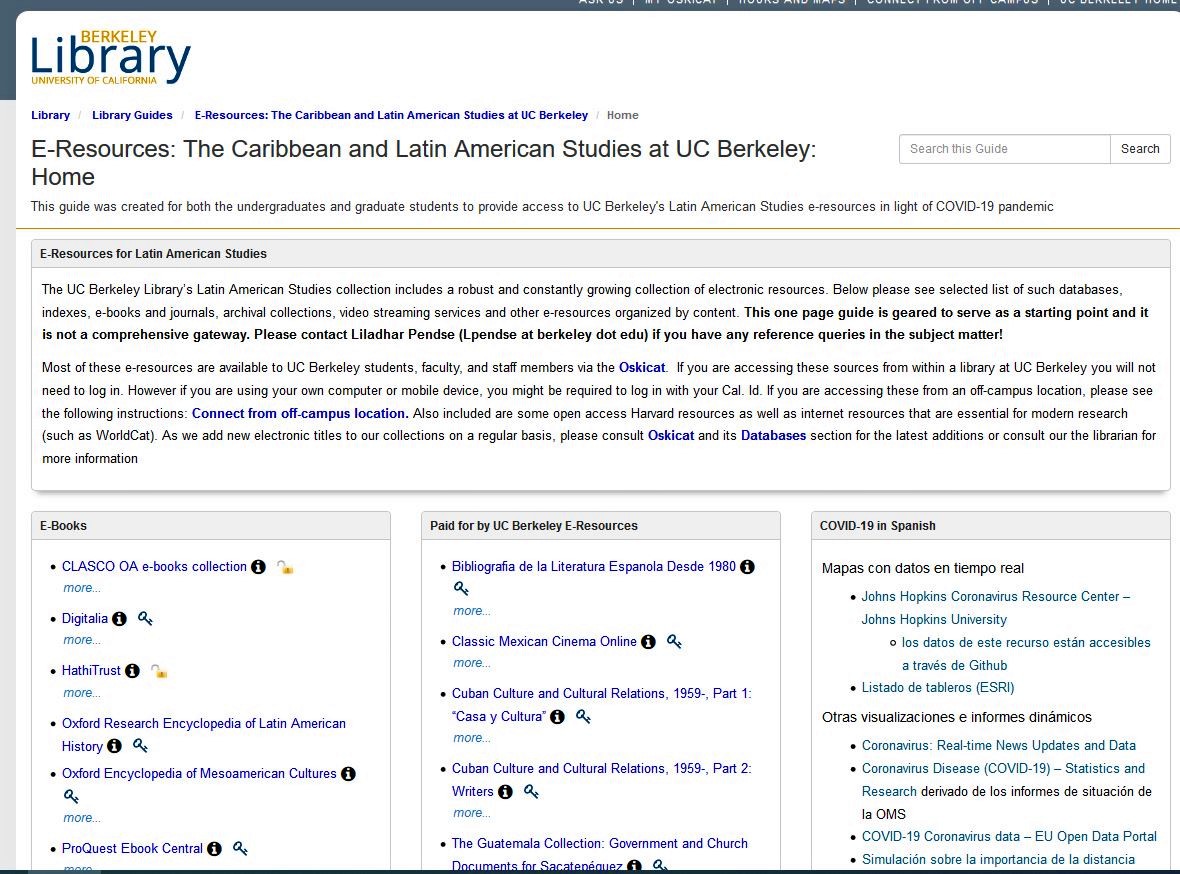Go to Library Guides breadcrumb
Image resolution: width=1180 pixels, height=874 pixels.
(132, 115)
